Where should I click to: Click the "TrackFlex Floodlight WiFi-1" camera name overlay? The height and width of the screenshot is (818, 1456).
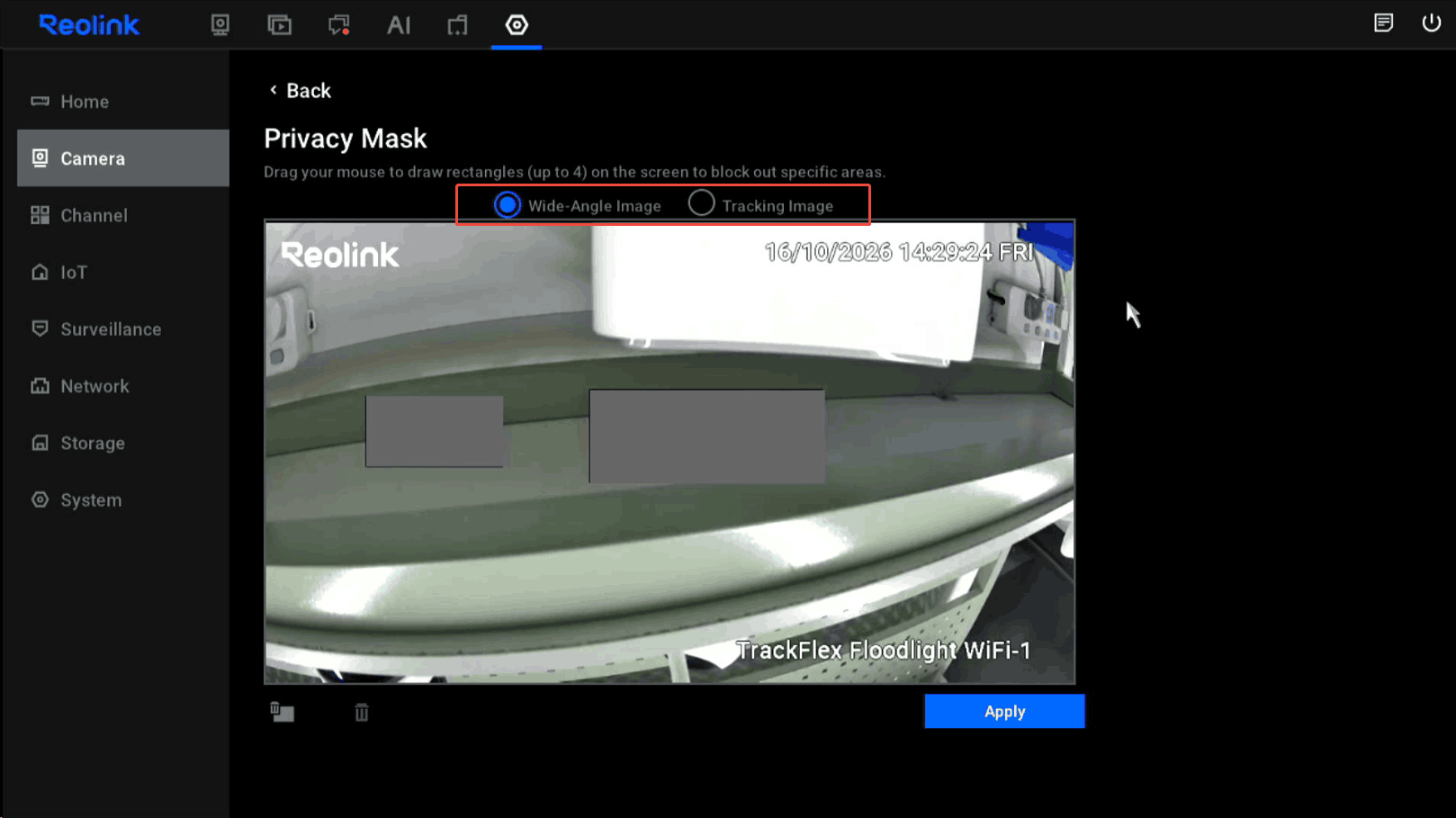(884, 651)
